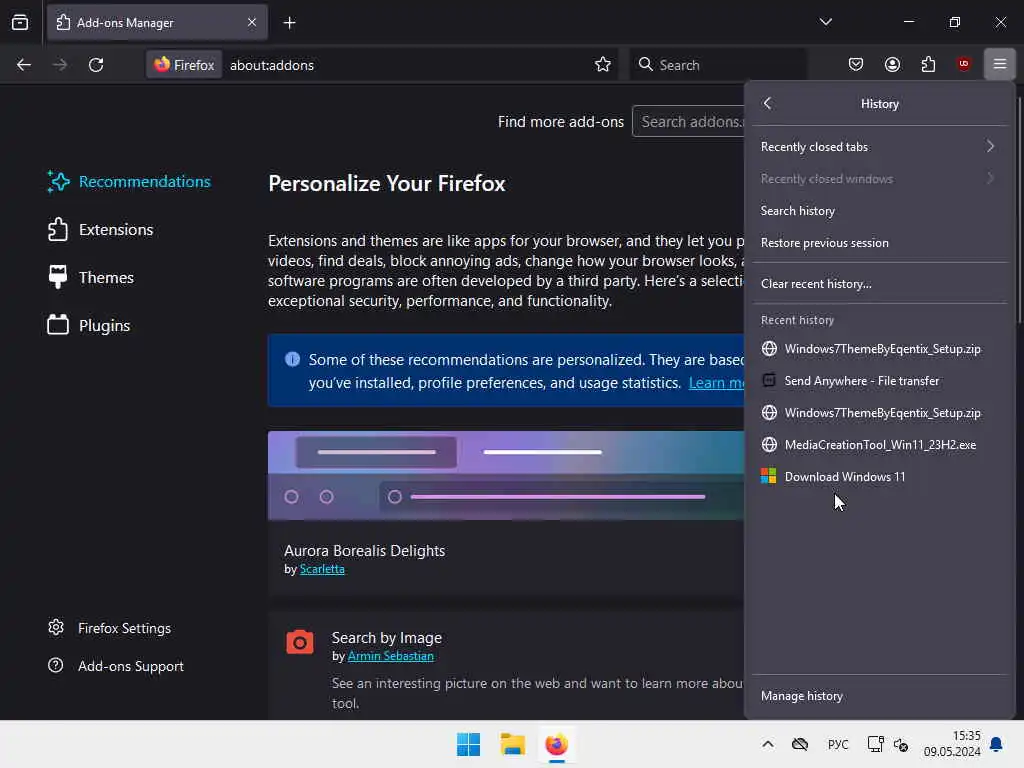
Task: Open the Windows Start button
Action: (468, 744)
